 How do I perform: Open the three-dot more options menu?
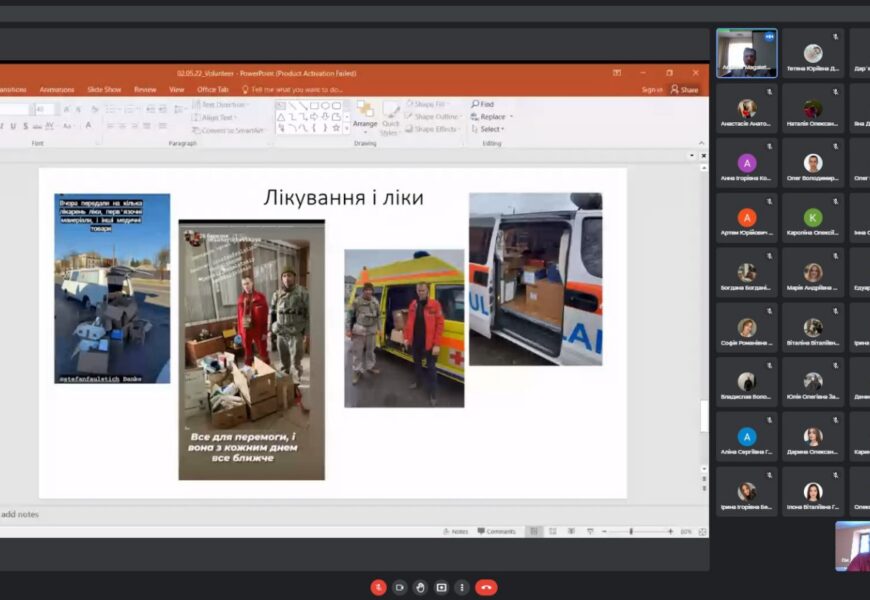462,587
